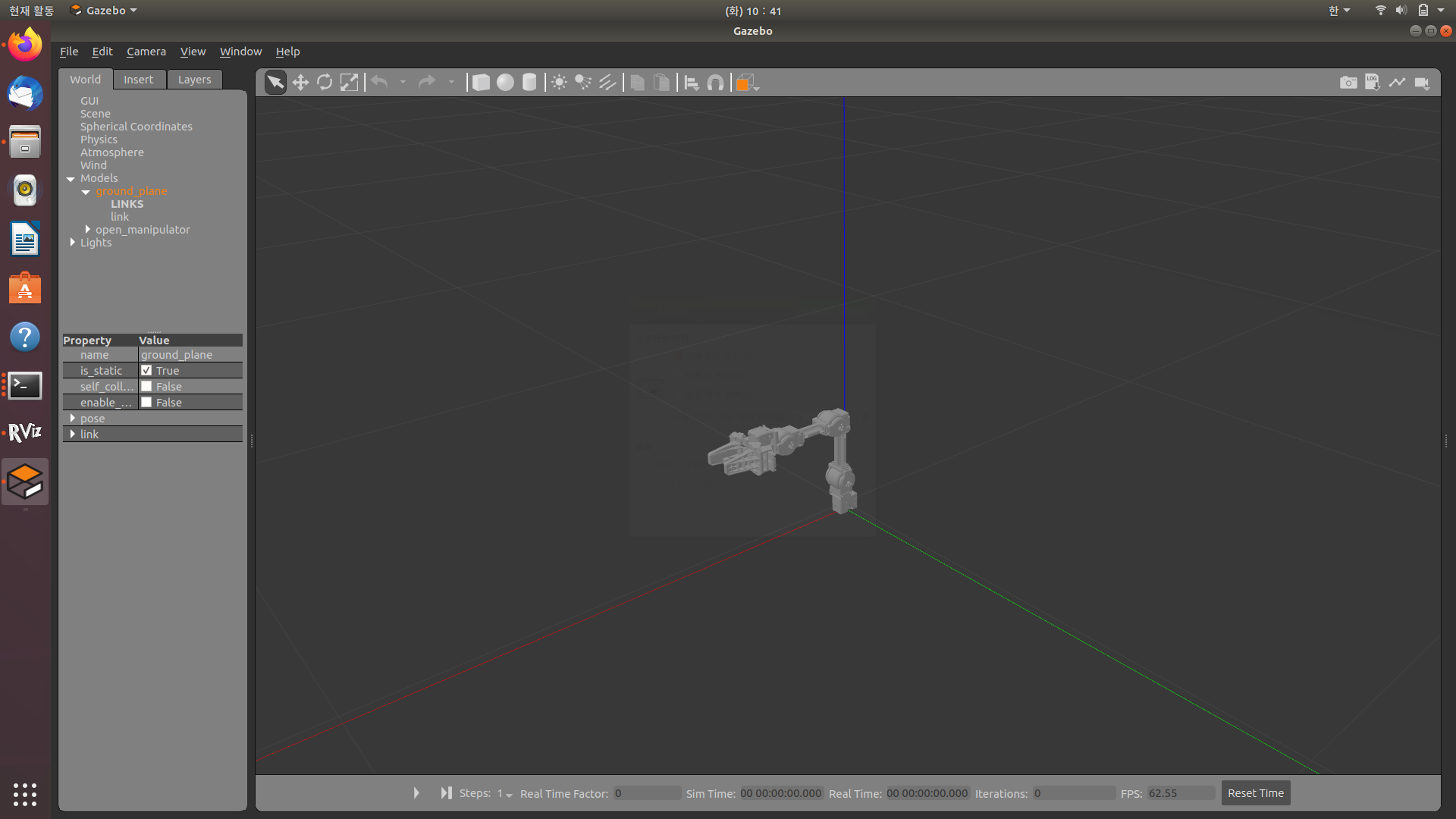This screenshot has width=1456, height=819.
Task: Insert a sphere shape
Action: tap(505, 83)
